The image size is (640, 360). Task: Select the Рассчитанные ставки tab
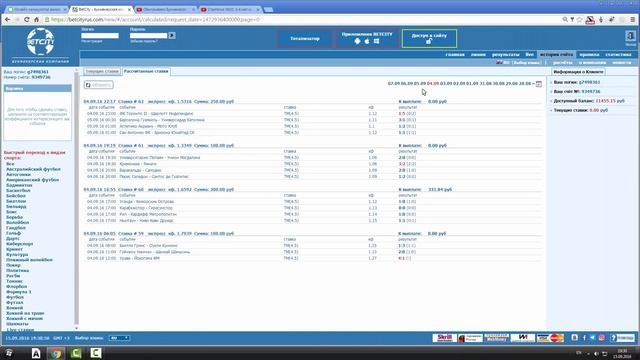click(x=146, y=71)
